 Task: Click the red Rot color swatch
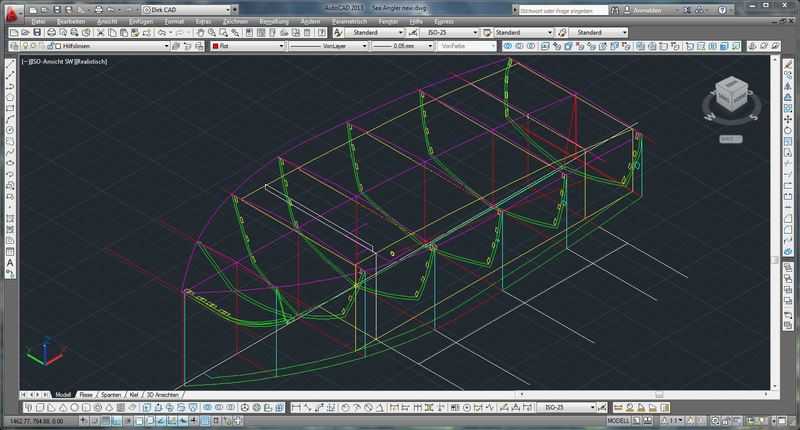[x=215, y=46]
